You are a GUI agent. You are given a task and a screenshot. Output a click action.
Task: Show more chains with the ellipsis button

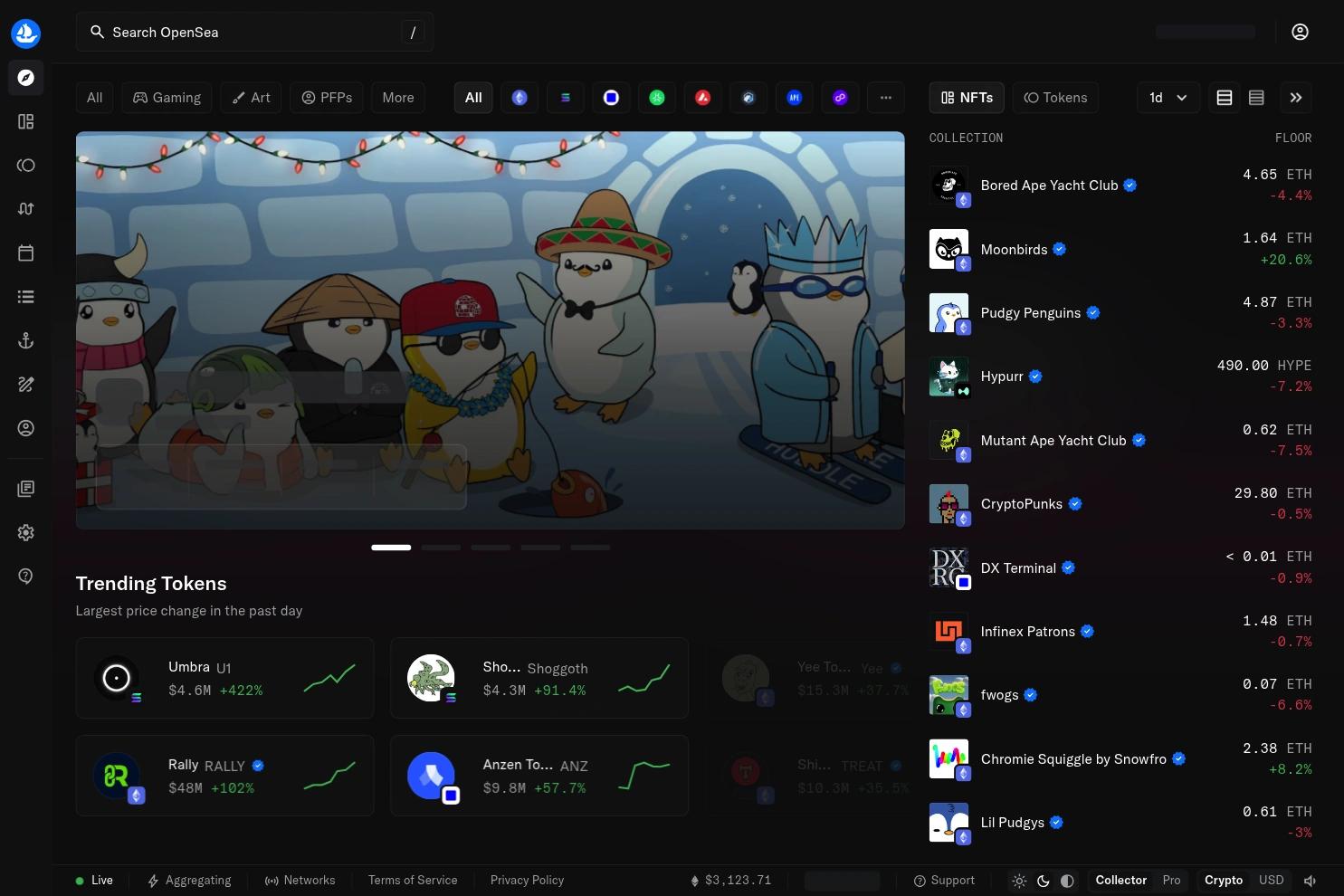886,98
